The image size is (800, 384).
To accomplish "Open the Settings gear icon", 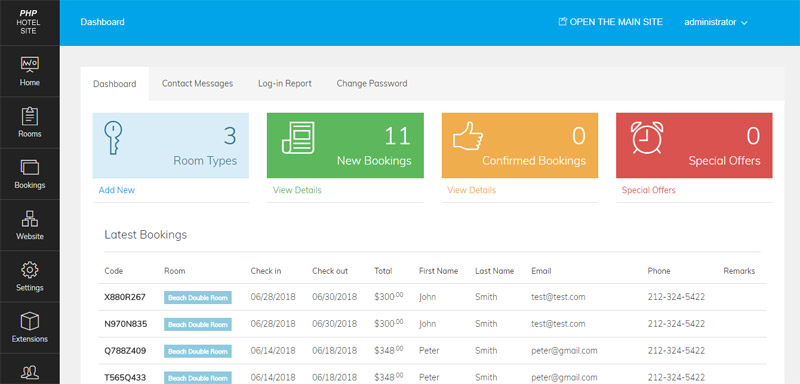I will [x=30, y=270].
